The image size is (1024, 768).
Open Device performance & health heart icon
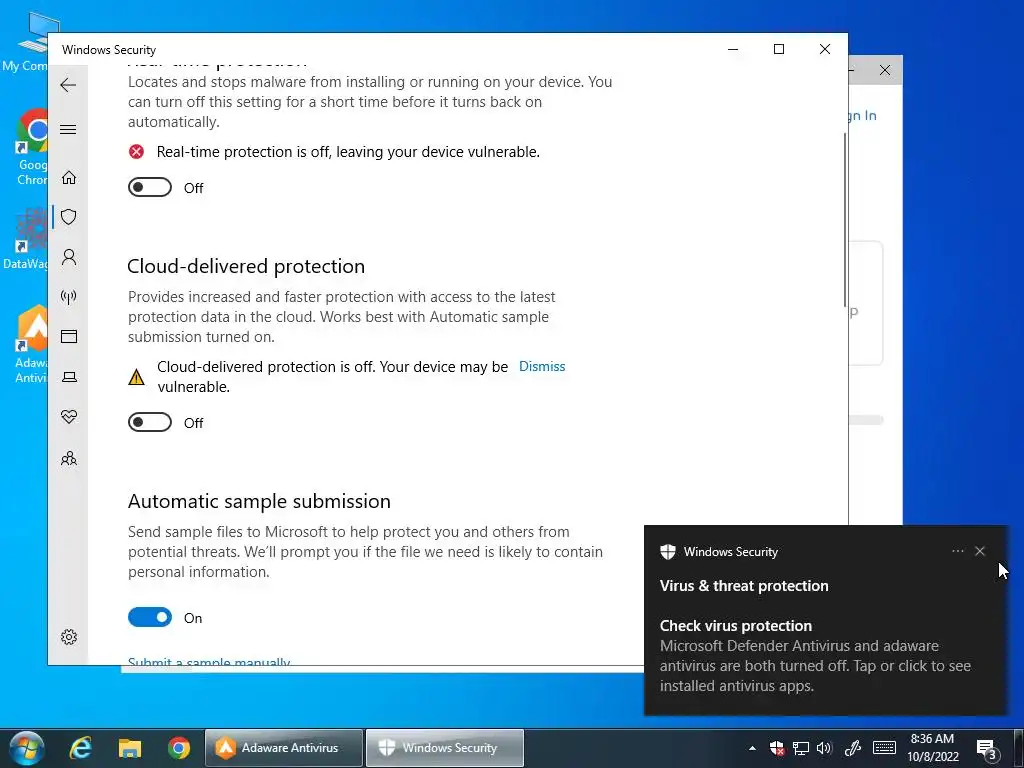69,417
